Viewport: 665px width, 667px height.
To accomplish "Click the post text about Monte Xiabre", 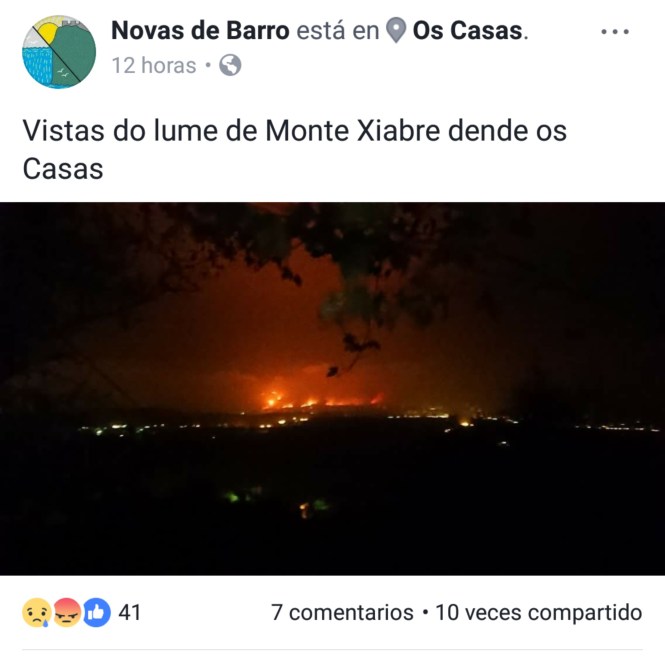I will tap(294, 149).
